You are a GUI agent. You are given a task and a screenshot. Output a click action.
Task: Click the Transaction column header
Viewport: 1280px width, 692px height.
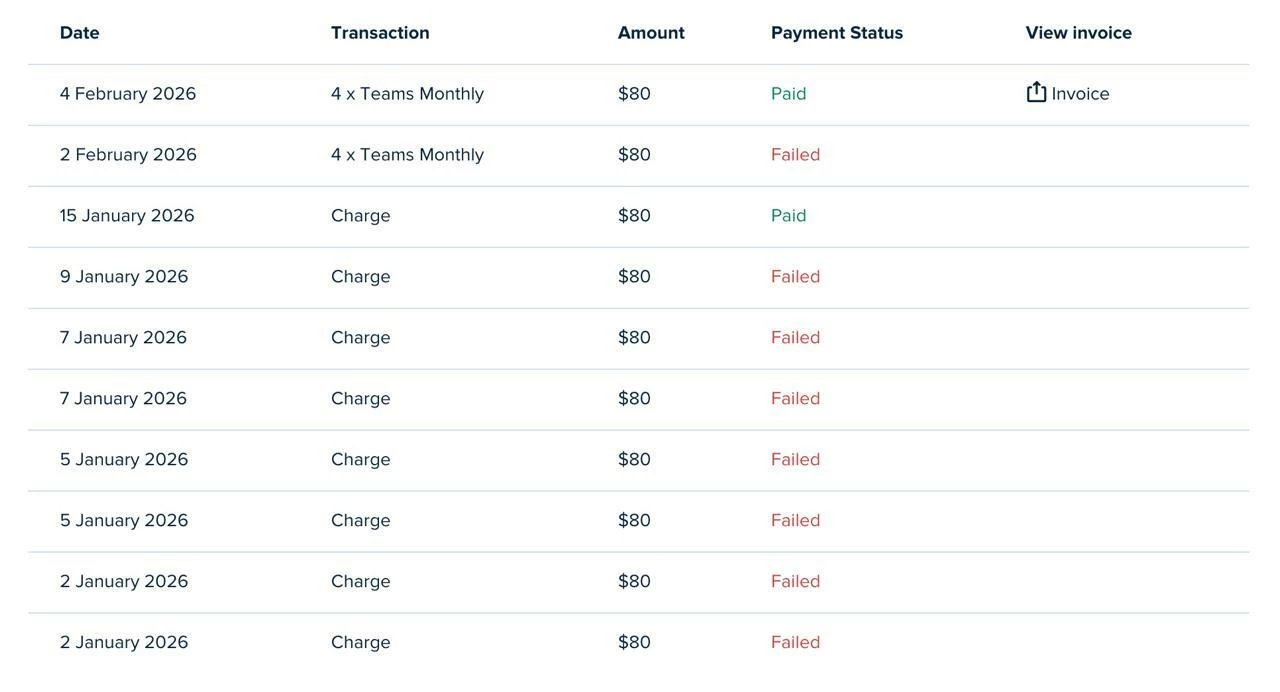point(380,33)
